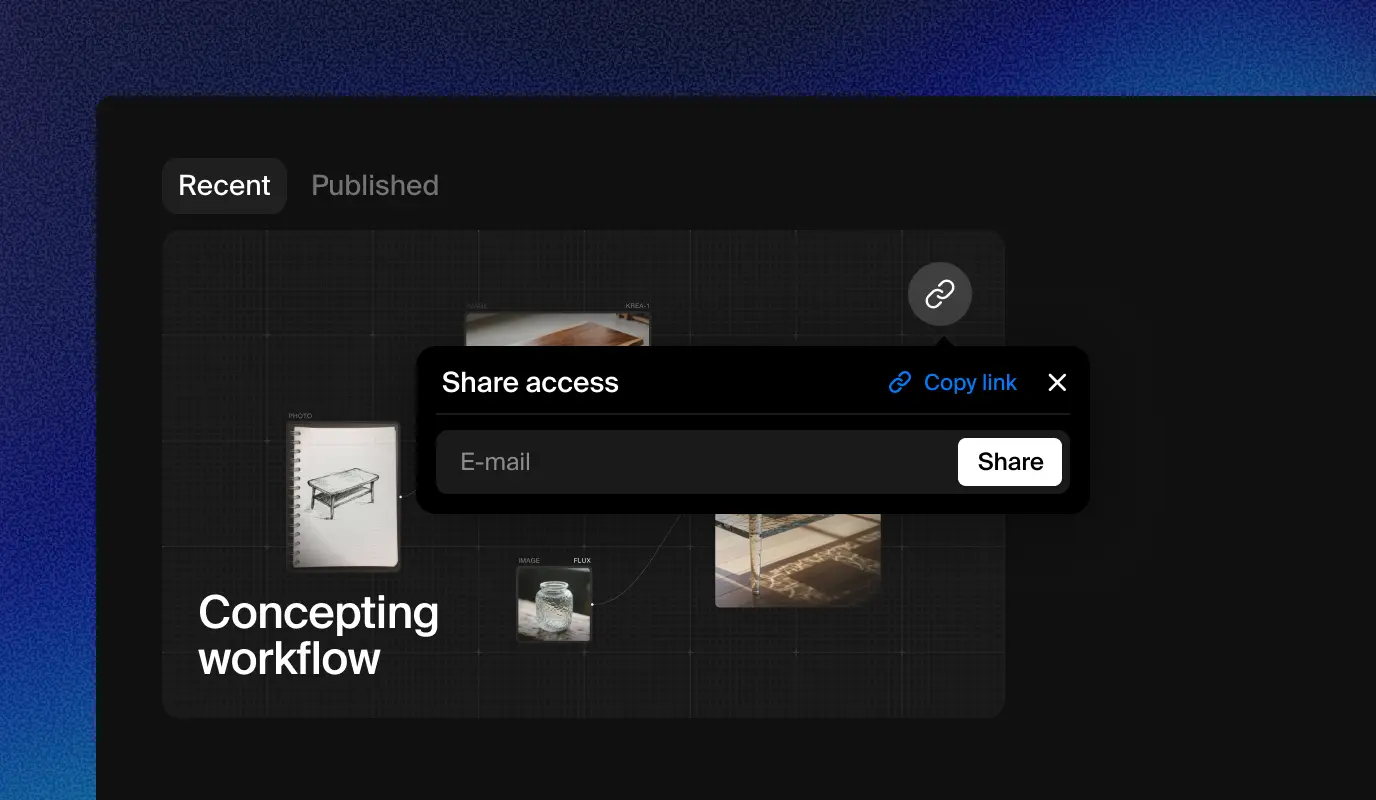Click the connection endpoint dot on the FLUX node
1376x800 pixels.
pyautogui.click(x=593, y=604)
